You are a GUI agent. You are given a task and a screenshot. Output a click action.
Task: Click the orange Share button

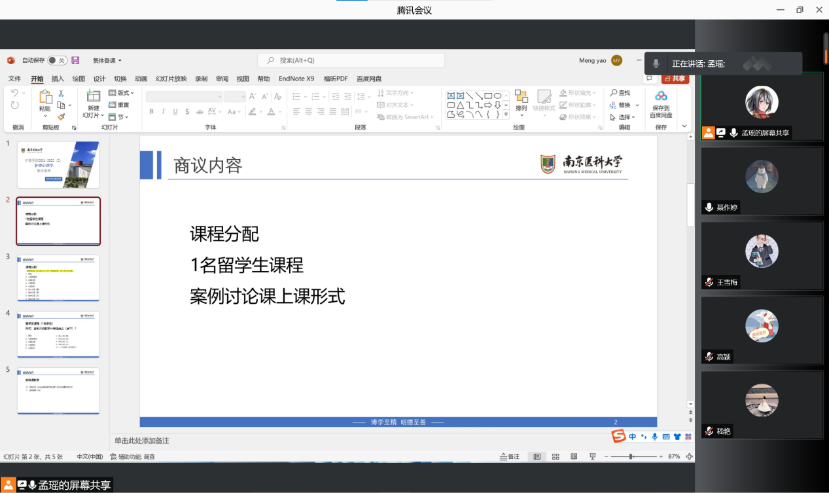point(676,78)
